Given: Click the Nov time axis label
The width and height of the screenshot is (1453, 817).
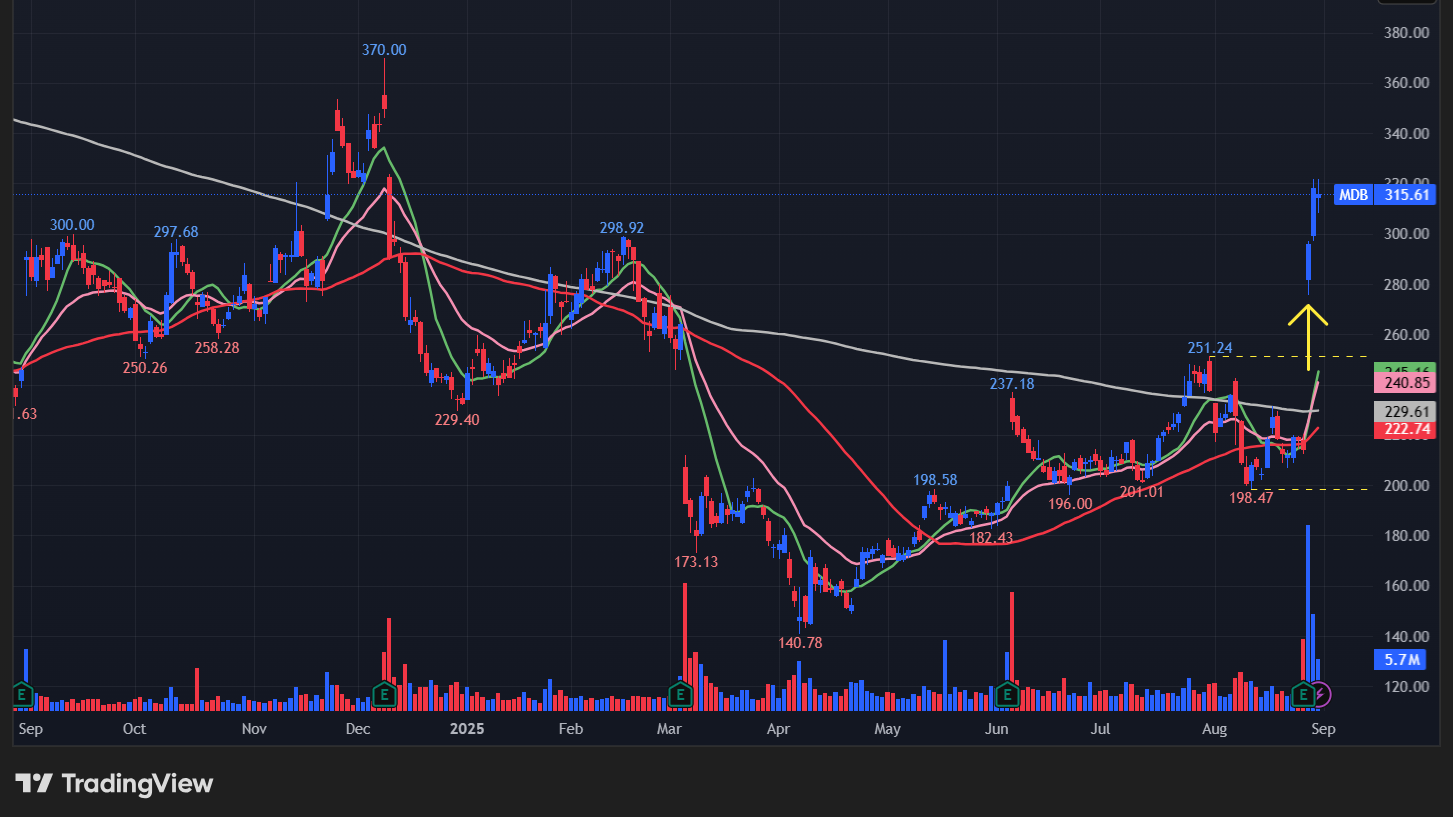Looking at the screenshot, I should (254, 729).
